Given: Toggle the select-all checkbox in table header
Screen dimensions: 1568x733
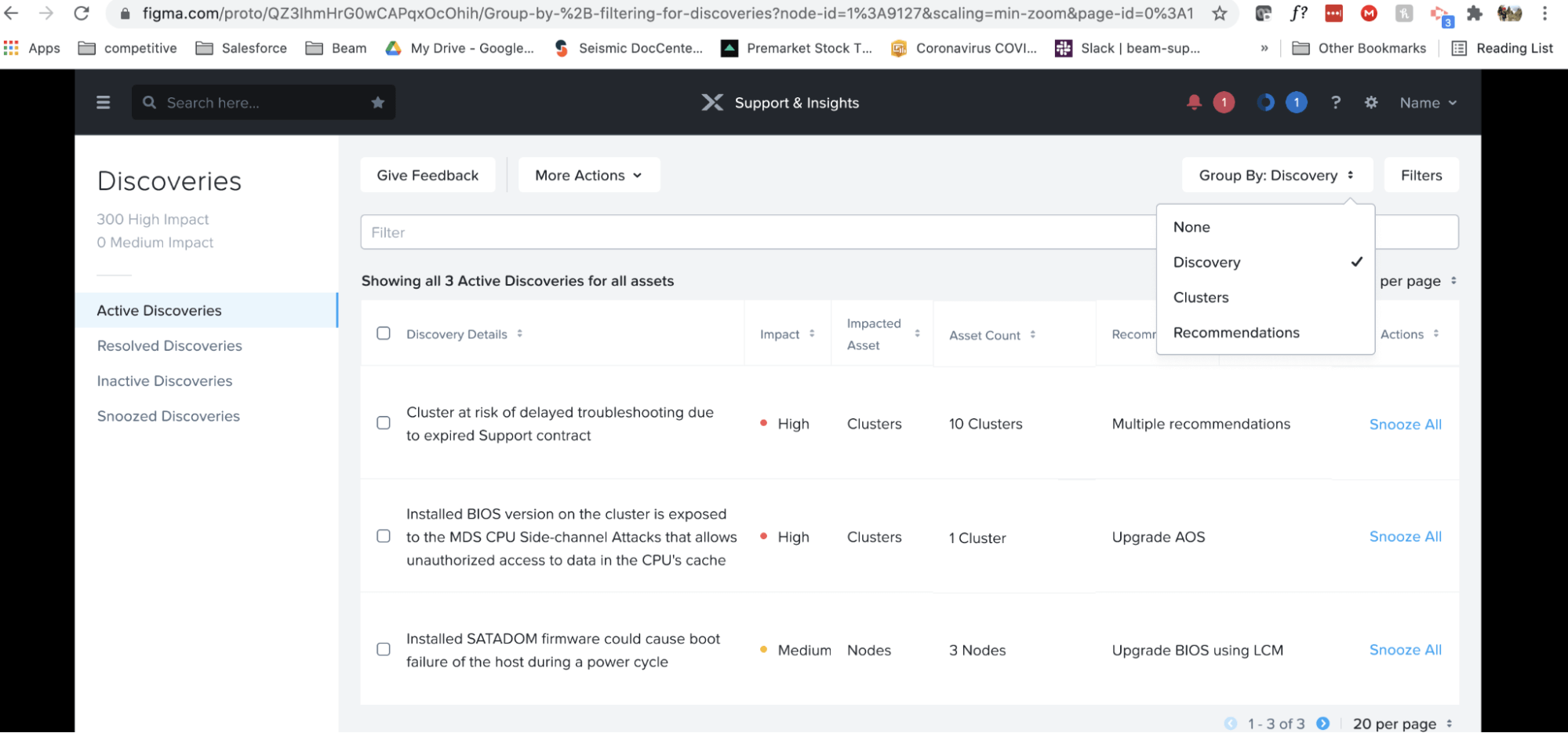Looking at the screenshot, I should coord(384,334).
